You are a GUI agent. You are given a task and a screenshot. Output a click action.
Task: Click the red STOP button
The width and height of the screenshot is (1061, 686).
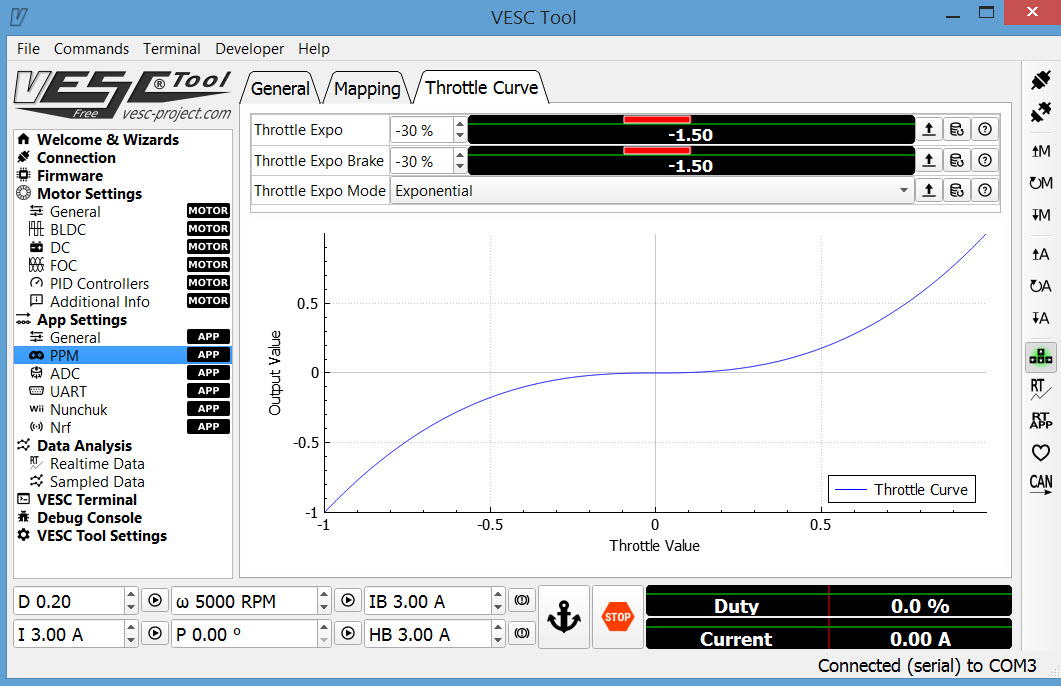pos(617,617)
